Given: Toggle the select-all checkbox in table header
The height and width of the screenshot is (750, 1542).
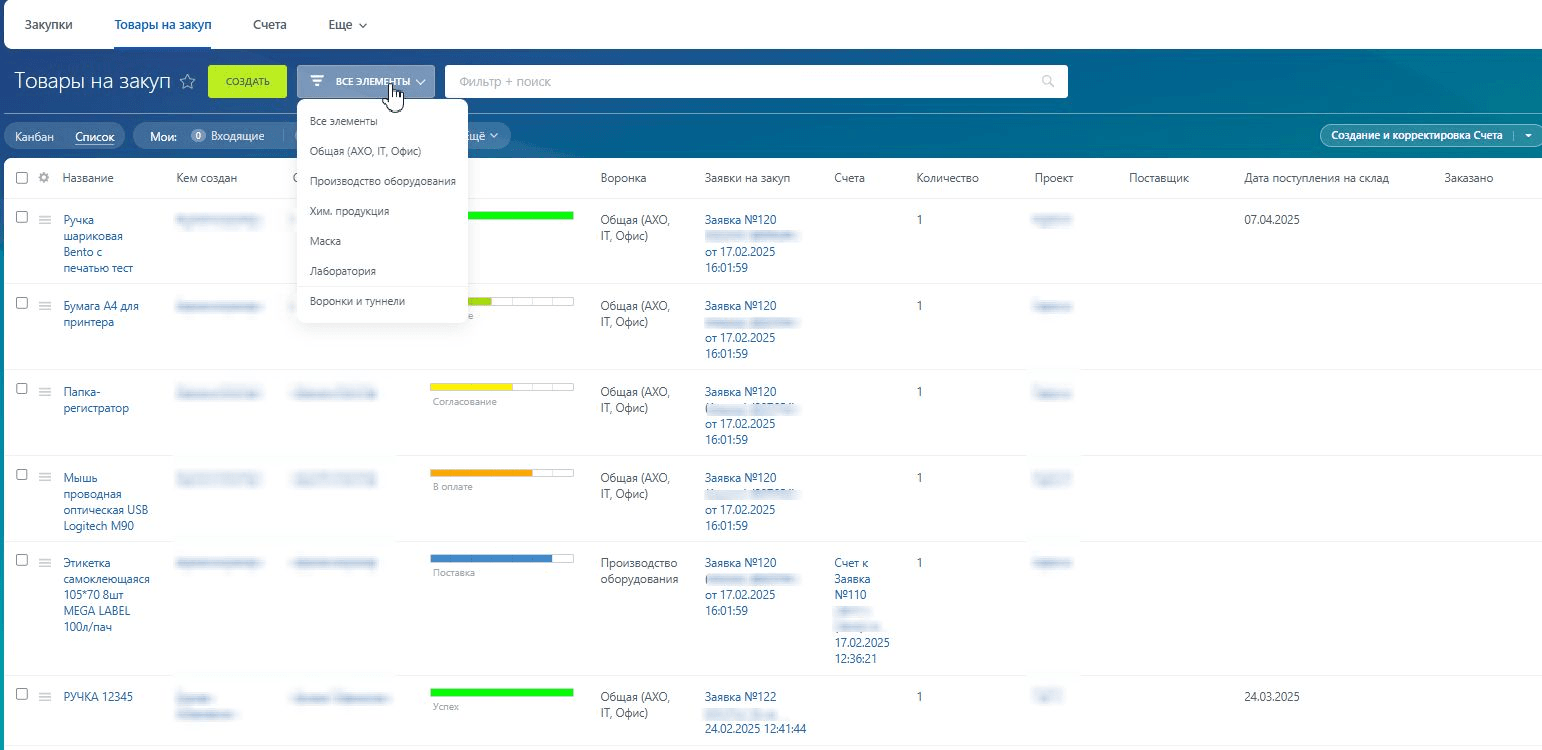Looking at the screenshot, I should coord(22,178).
